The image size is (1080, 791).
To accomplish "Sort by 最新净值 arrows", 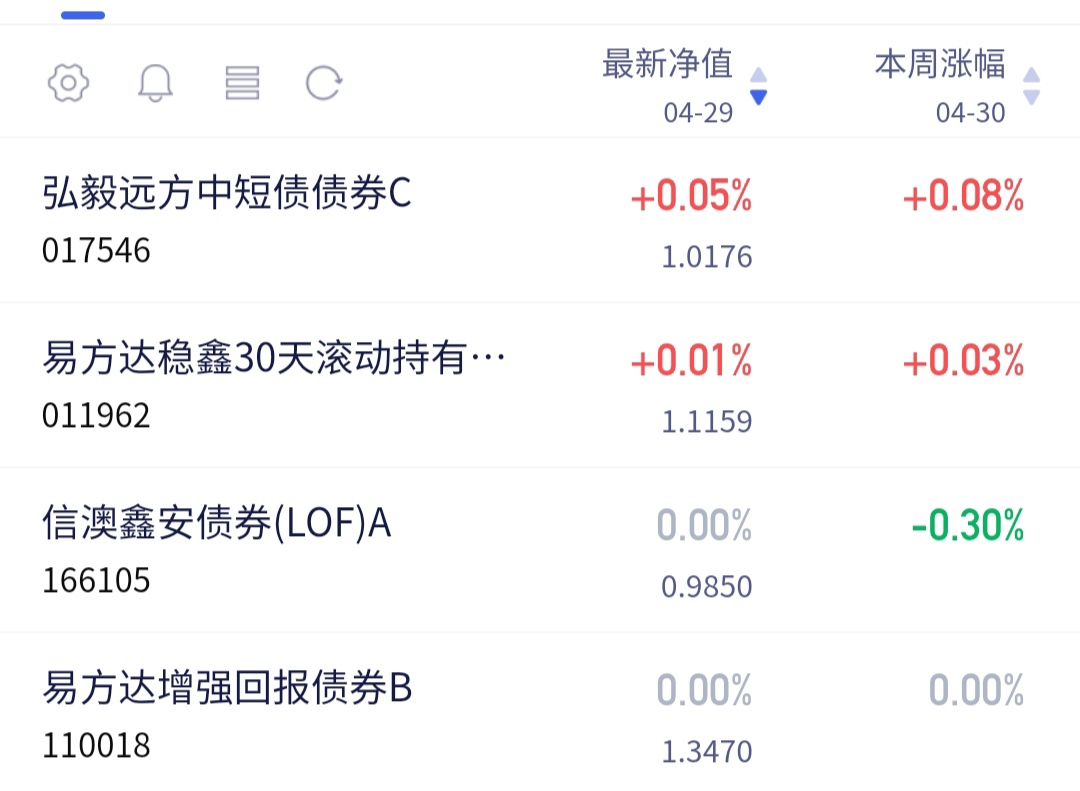I will point(758,86).
